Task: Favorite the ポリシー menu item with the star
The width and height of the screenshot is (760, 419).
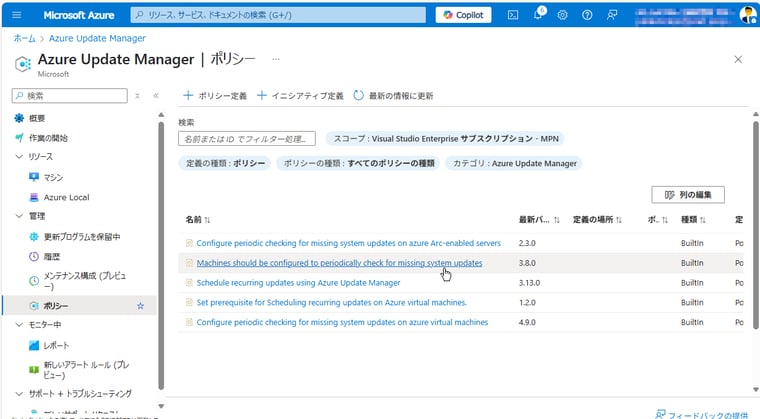Action: coord(140,306)
